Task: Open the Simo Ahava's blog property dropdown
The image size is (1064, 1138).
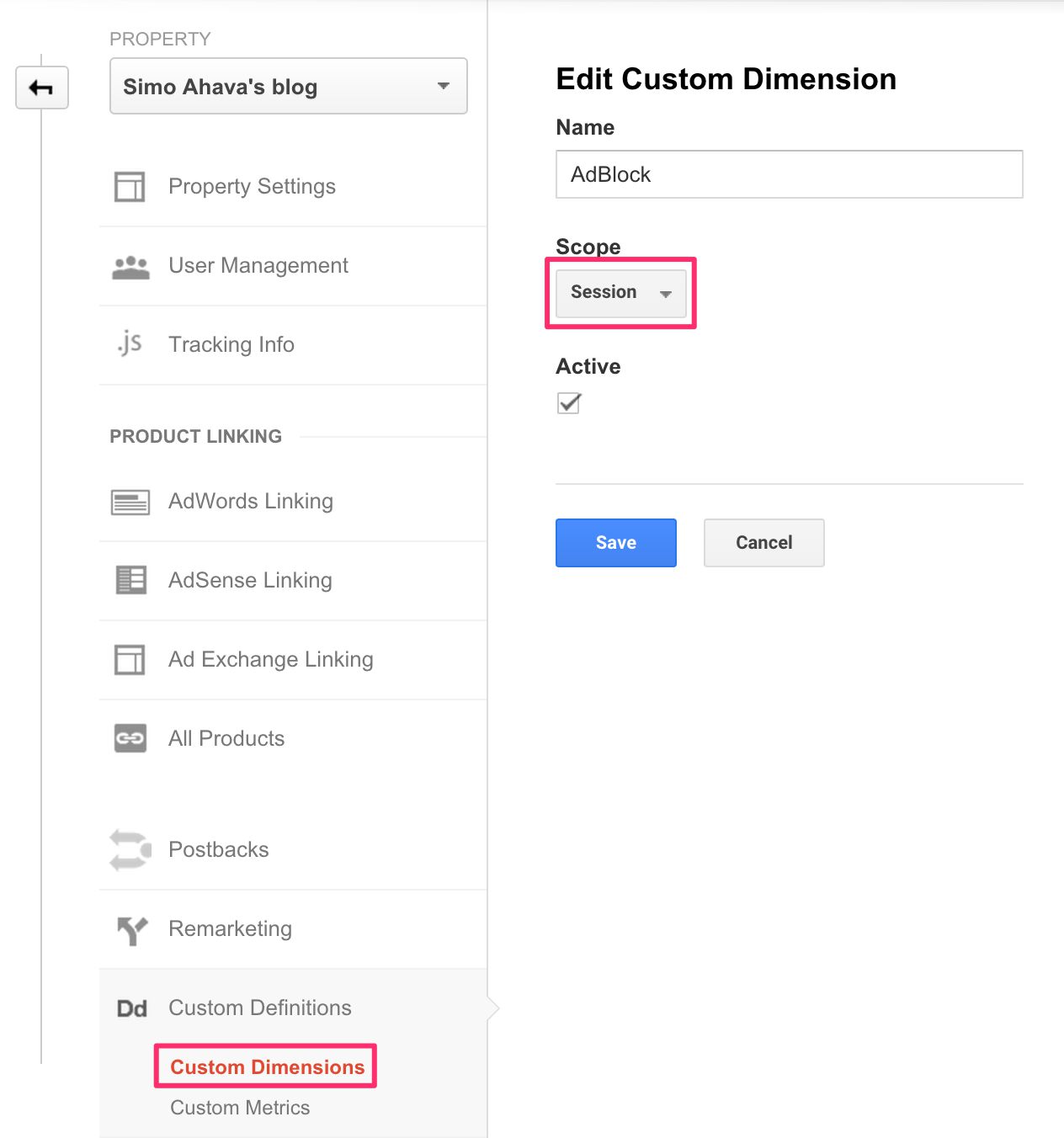Action: click(x=289, y=86)
